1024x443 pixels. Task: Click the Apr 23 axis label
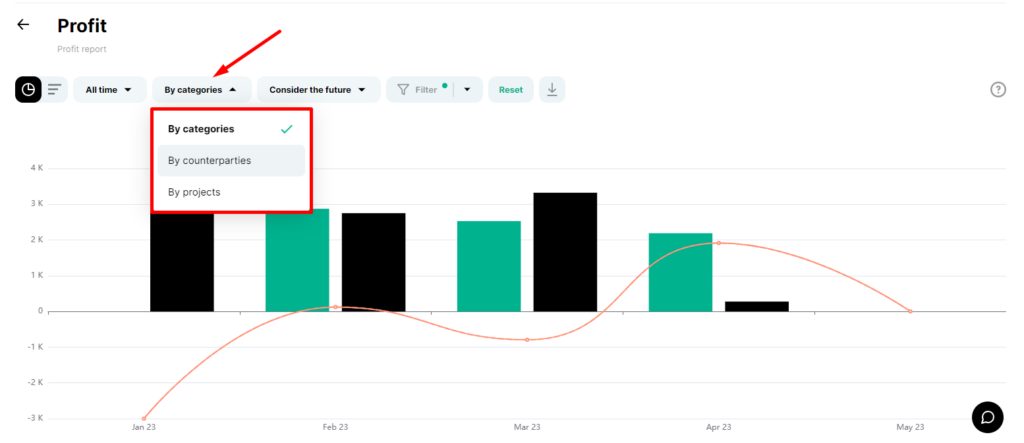718,427
